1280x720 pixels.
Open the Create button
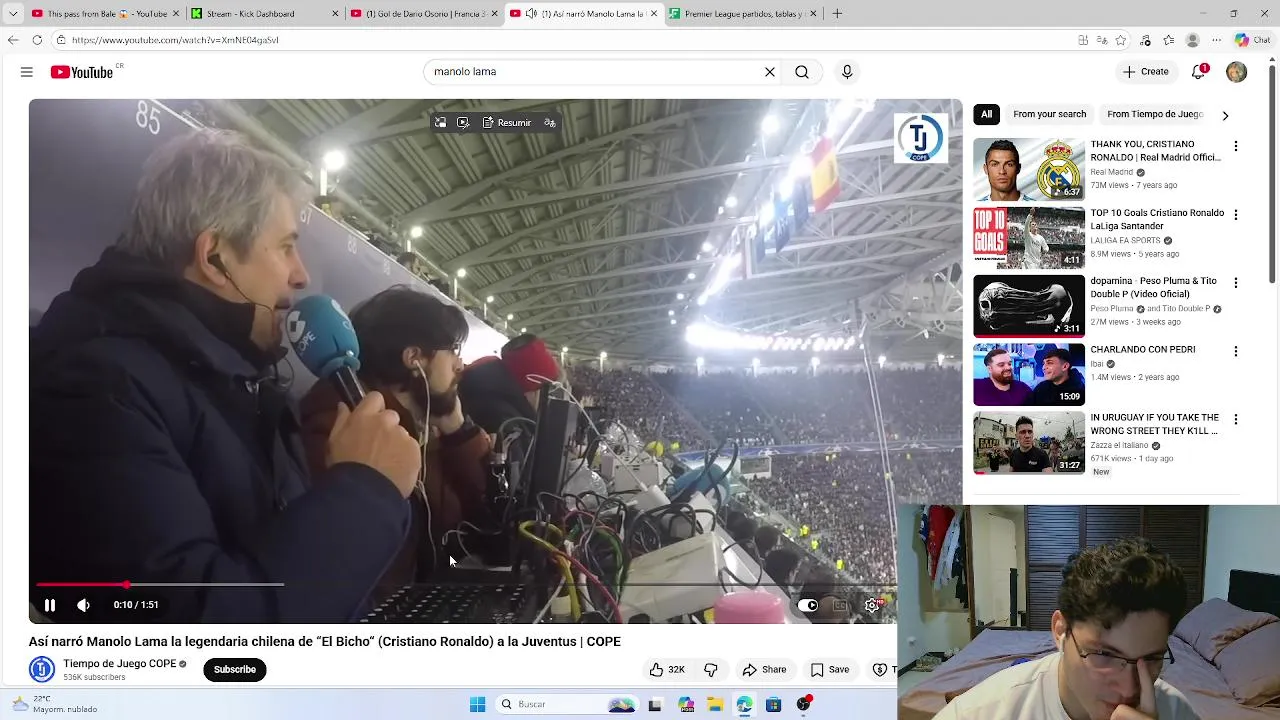[1146, 72]
